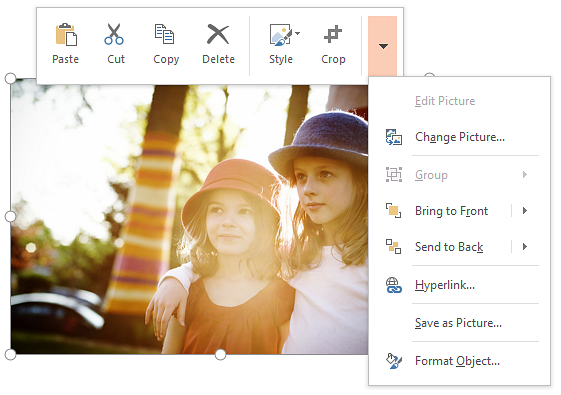Click the Group icon in menu
This screenshot has width=561, height=395.
(394, 175)
